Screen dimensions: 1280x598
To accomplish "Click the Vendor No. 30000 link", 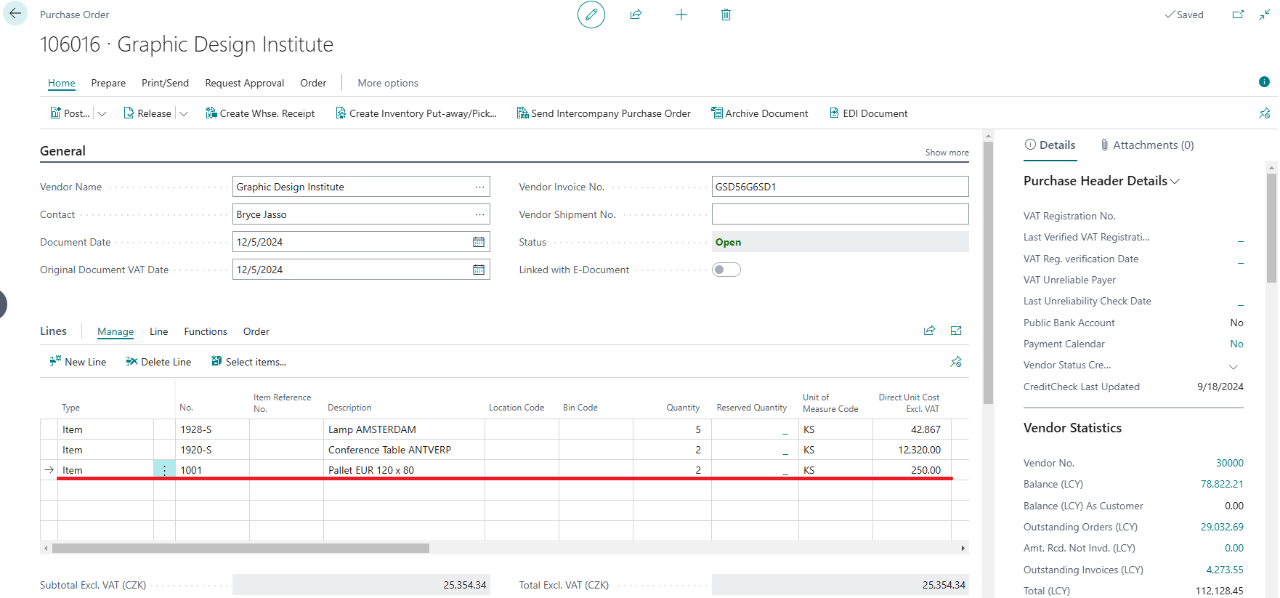I will point(1229,463).
